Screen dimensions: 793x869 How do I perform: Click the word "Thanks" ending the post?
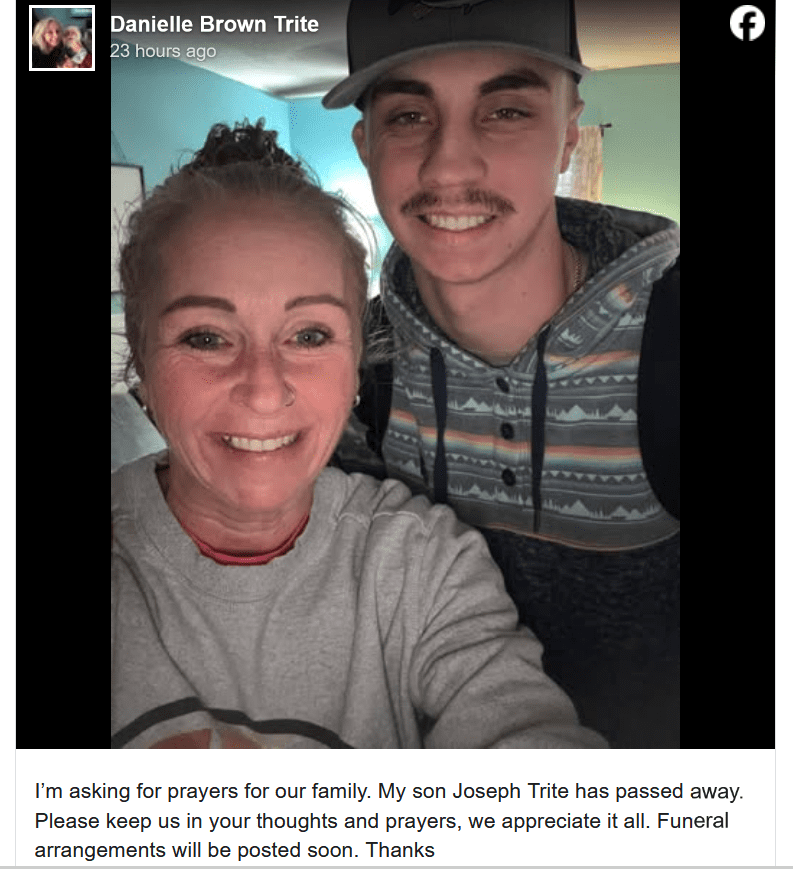pos(400,850)
